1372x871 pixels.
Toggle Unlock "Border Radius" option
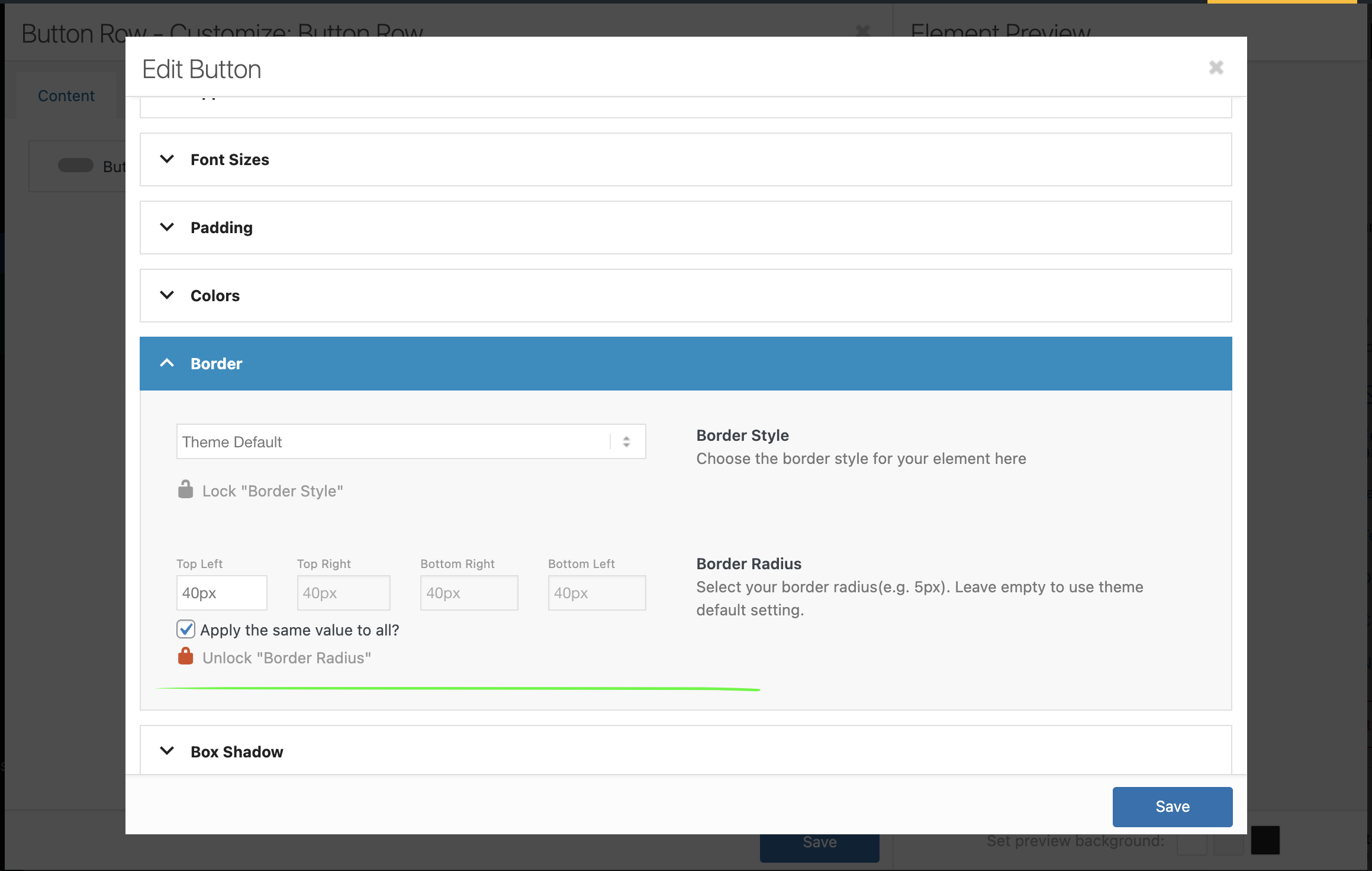[286, 658]
